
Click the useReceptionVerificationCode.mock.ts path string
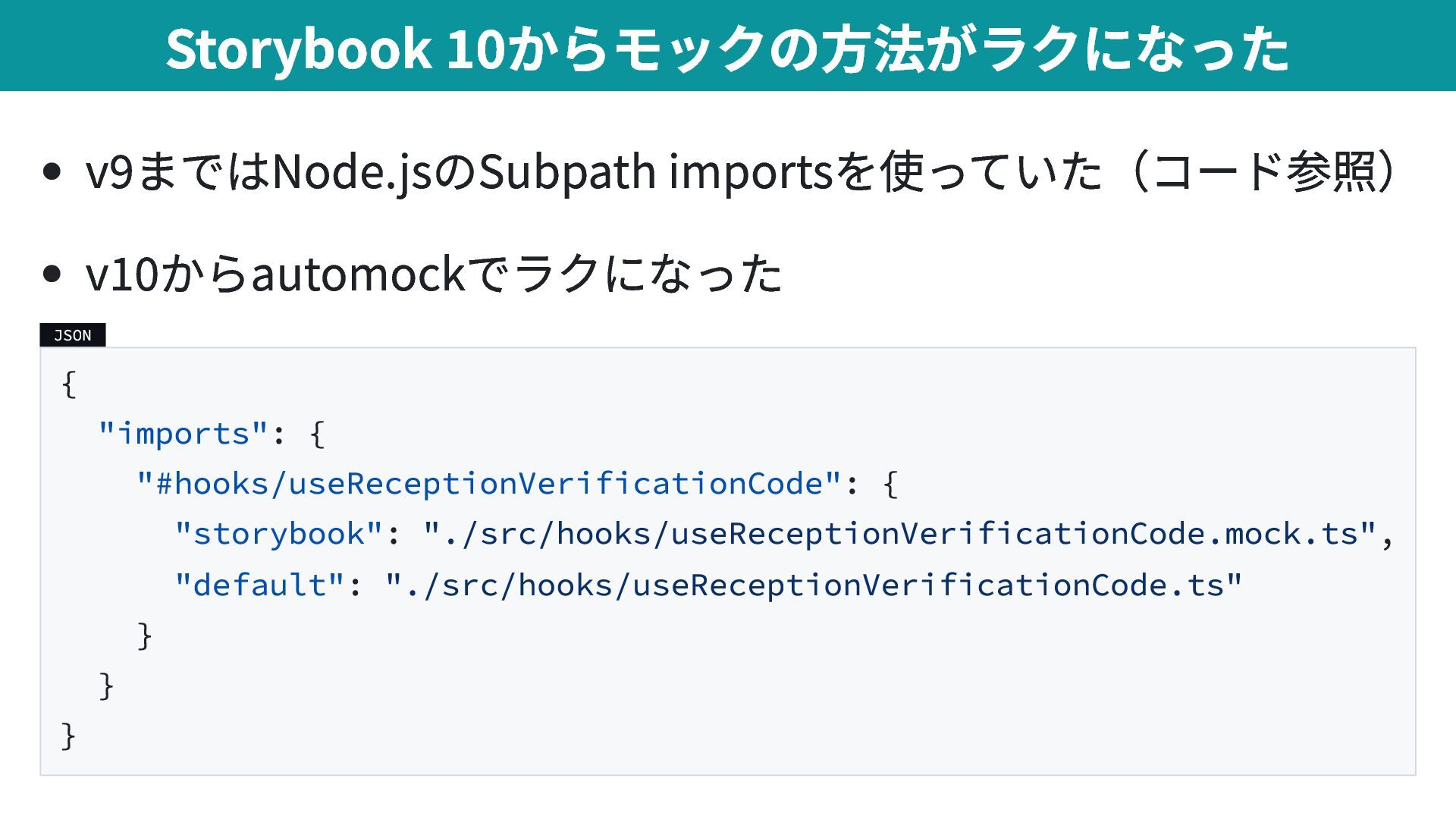899,534
